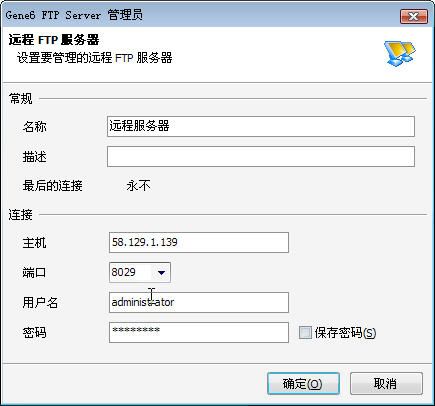
Task: Click the host field showing 58.129.1.139
Action: tap(199, 242)
